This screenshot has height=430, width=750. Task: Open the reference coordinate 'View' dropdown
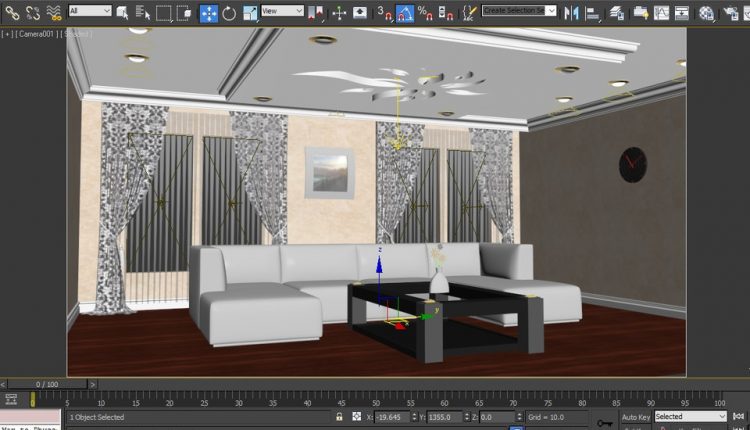(x=282, y=11)
